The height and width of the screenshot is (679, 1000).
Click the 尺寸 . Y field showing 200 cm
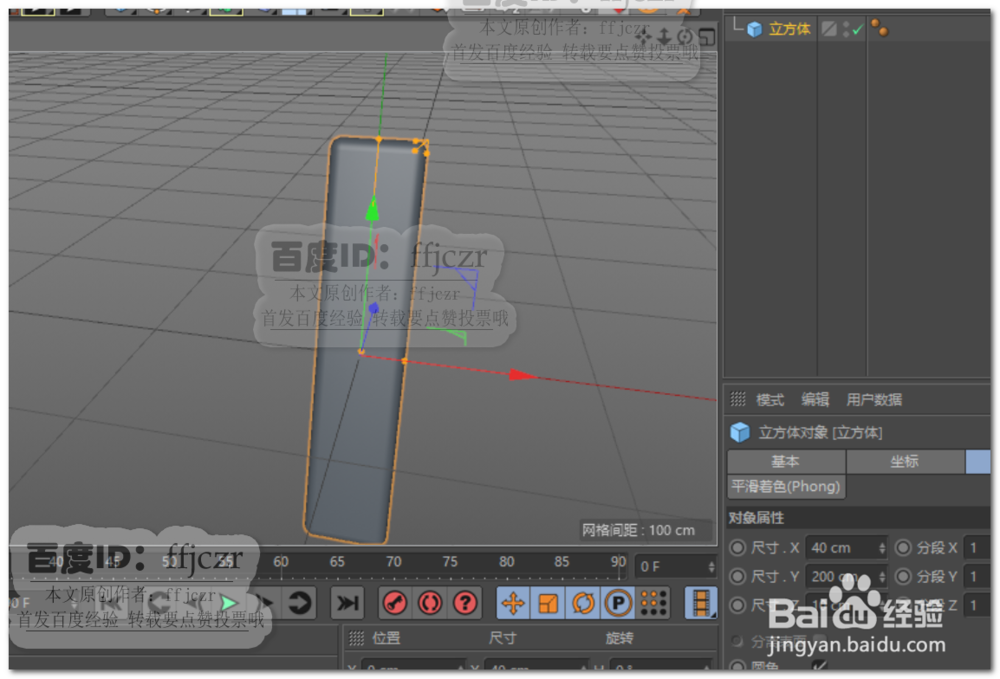(x=846, y=576)
